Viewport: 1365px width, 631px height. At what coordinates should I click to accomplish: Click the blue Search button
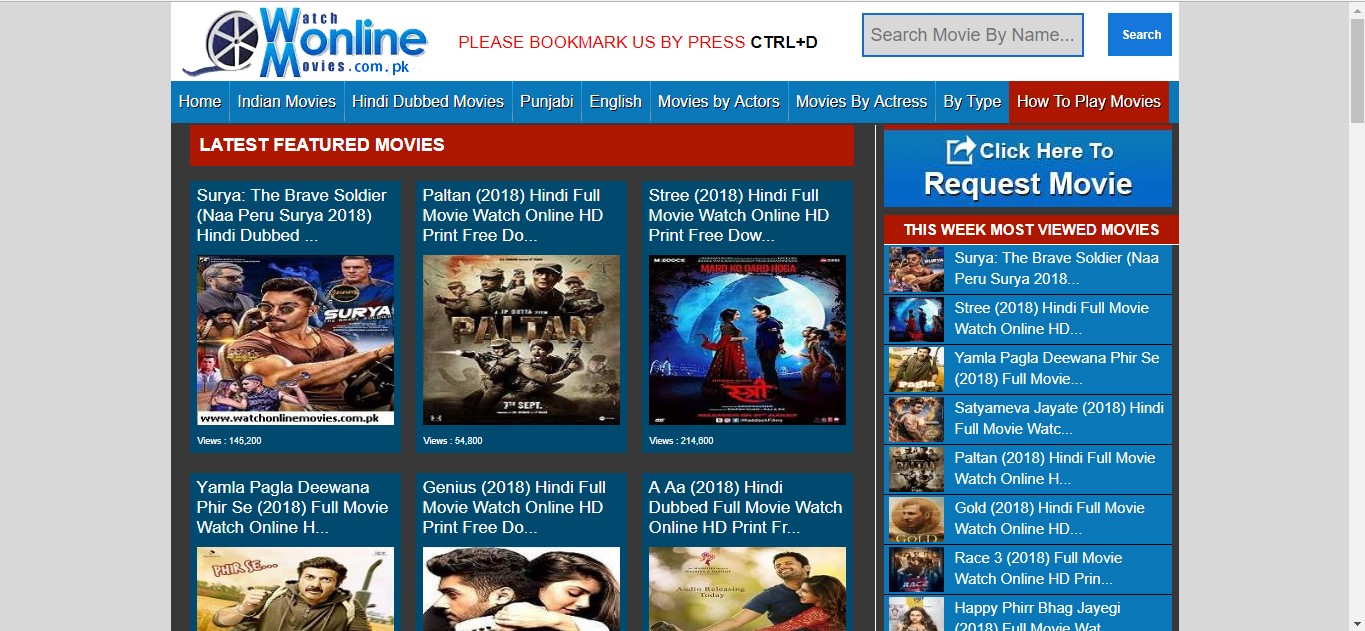pos(1140,35)
